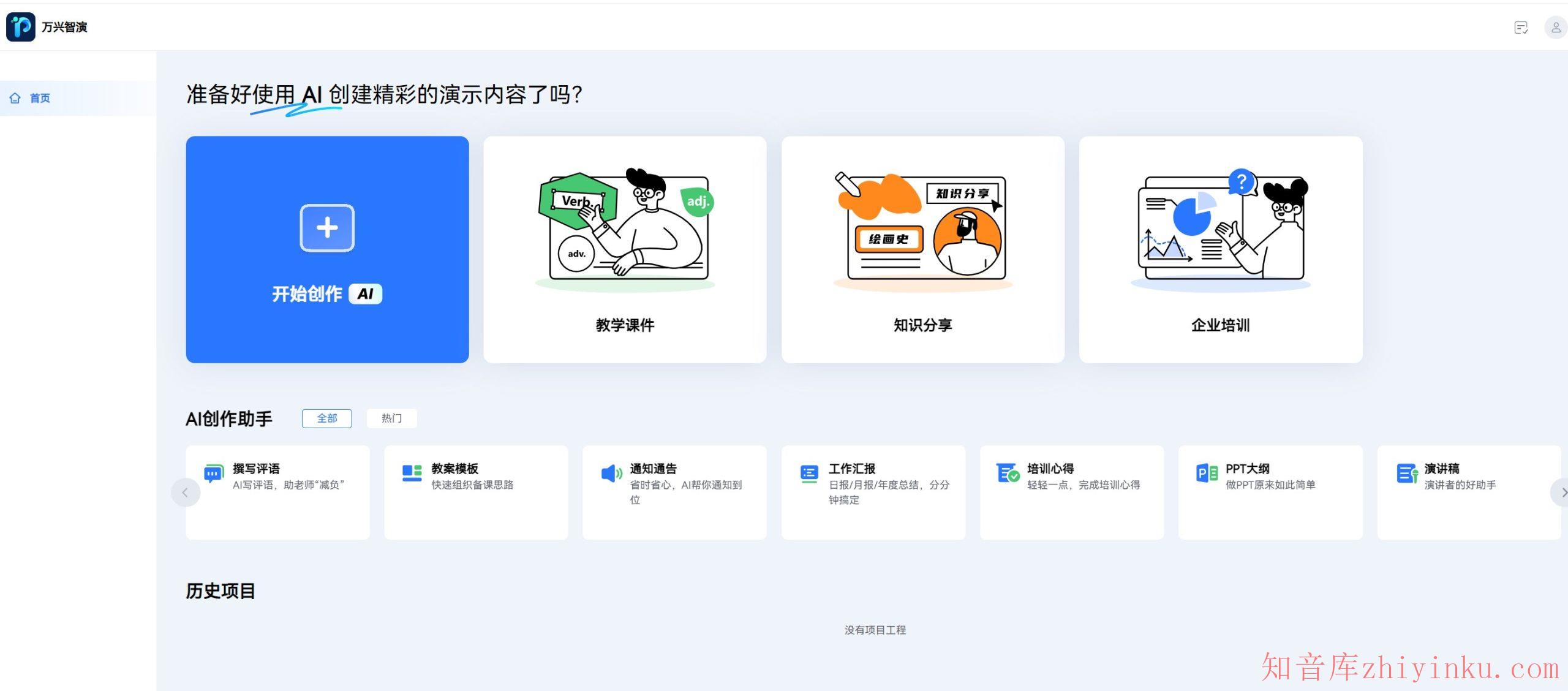Screen dimensions: 1568x691
Task: Click the right carousel arrow
Action: pos(1563,492)
